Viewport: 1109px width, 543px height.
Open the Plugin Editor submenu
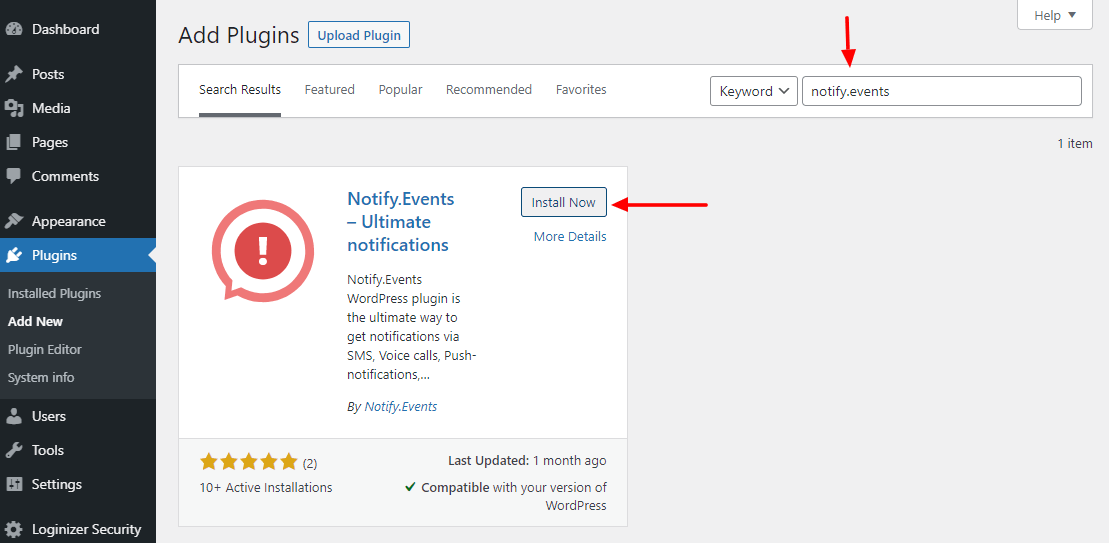[x=45, y=349]
